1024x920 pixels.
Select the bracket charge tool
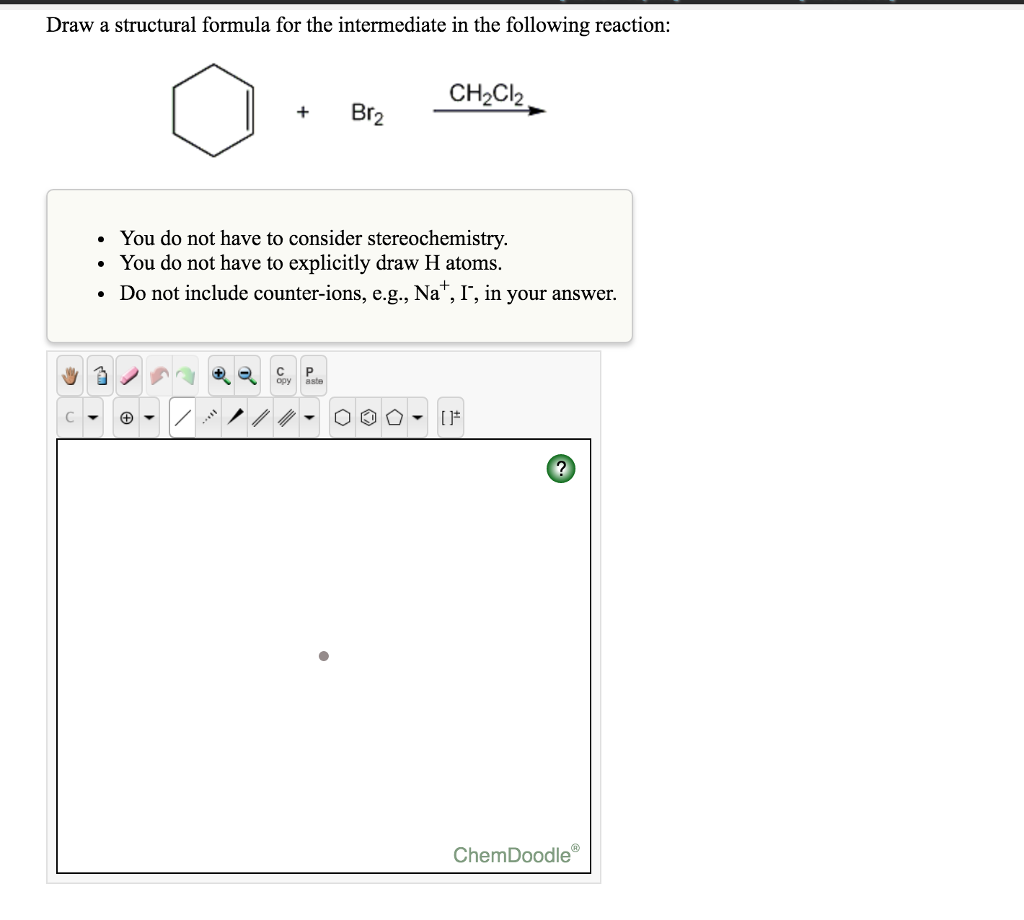(x=450, y=417)
